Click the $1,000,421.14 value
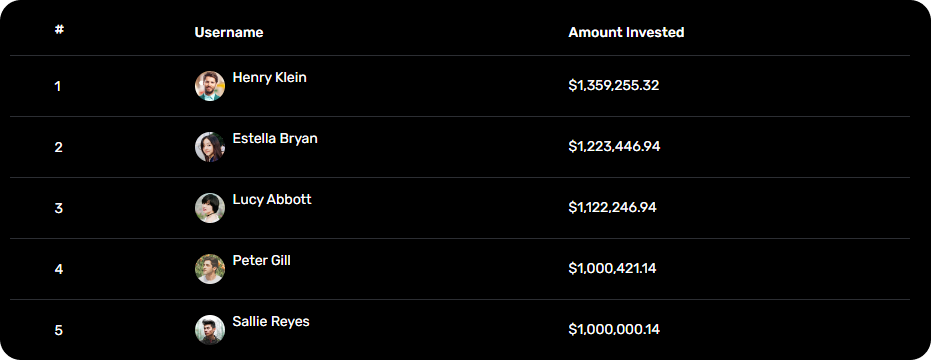 [x=612, y=269]
